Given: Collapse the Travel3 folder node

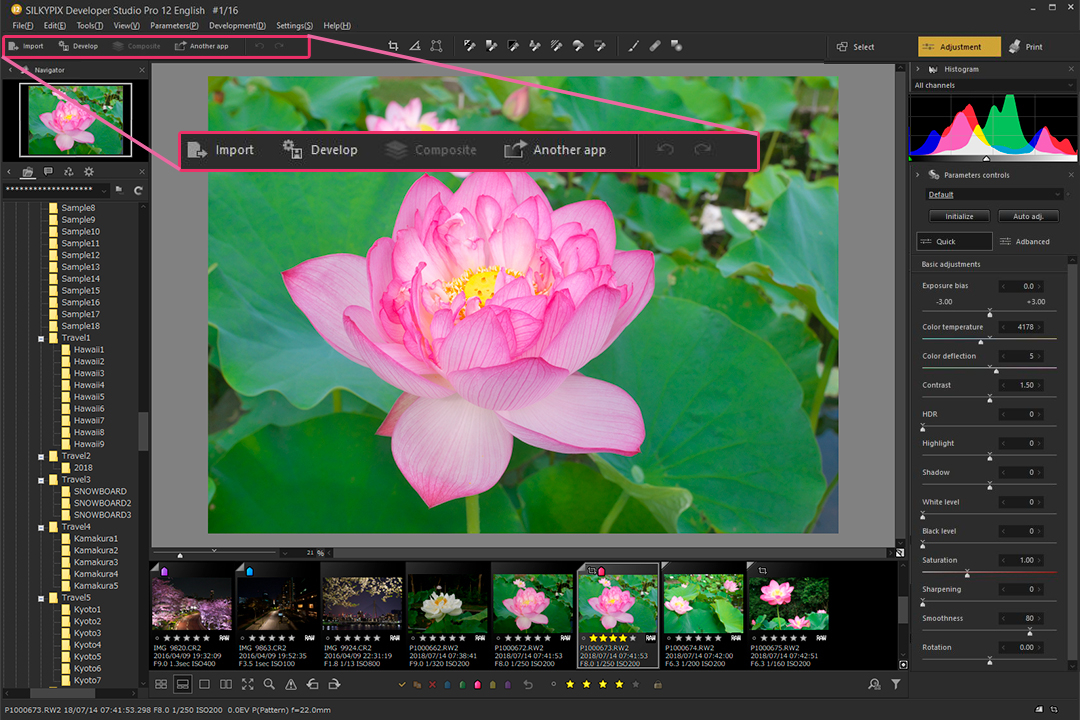Looking at the screenshot, I should (x=41, y=480).
